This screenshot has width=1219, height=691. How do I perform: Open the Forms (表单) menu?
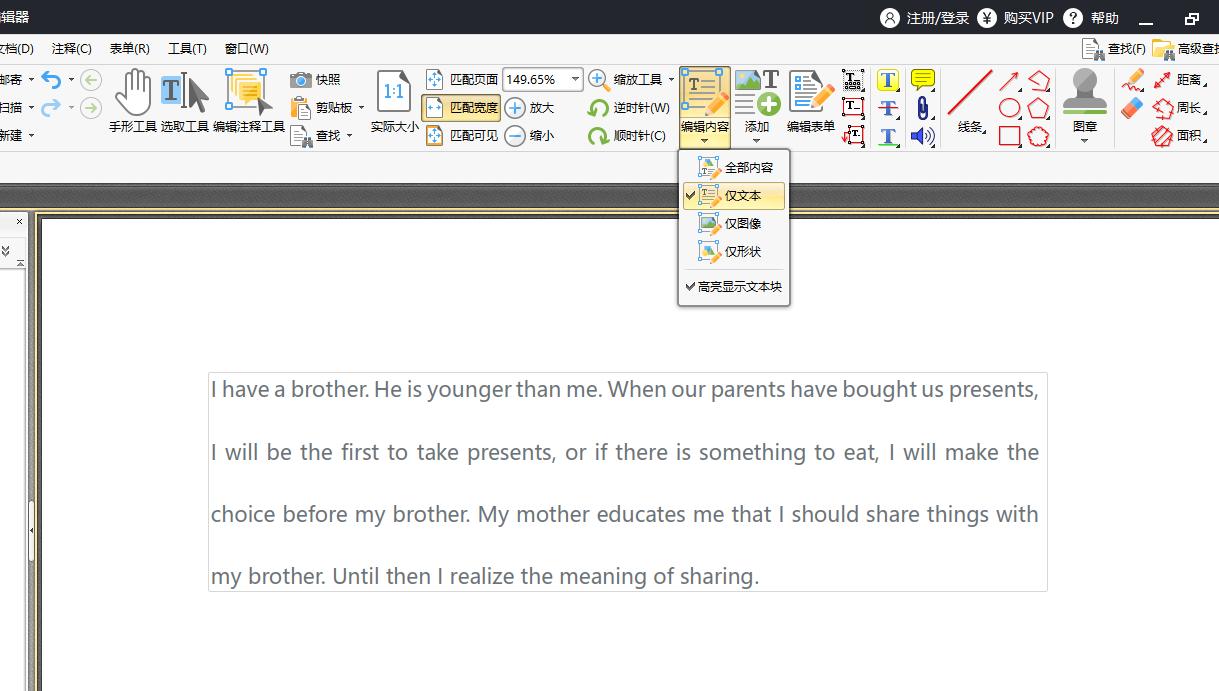129,48
